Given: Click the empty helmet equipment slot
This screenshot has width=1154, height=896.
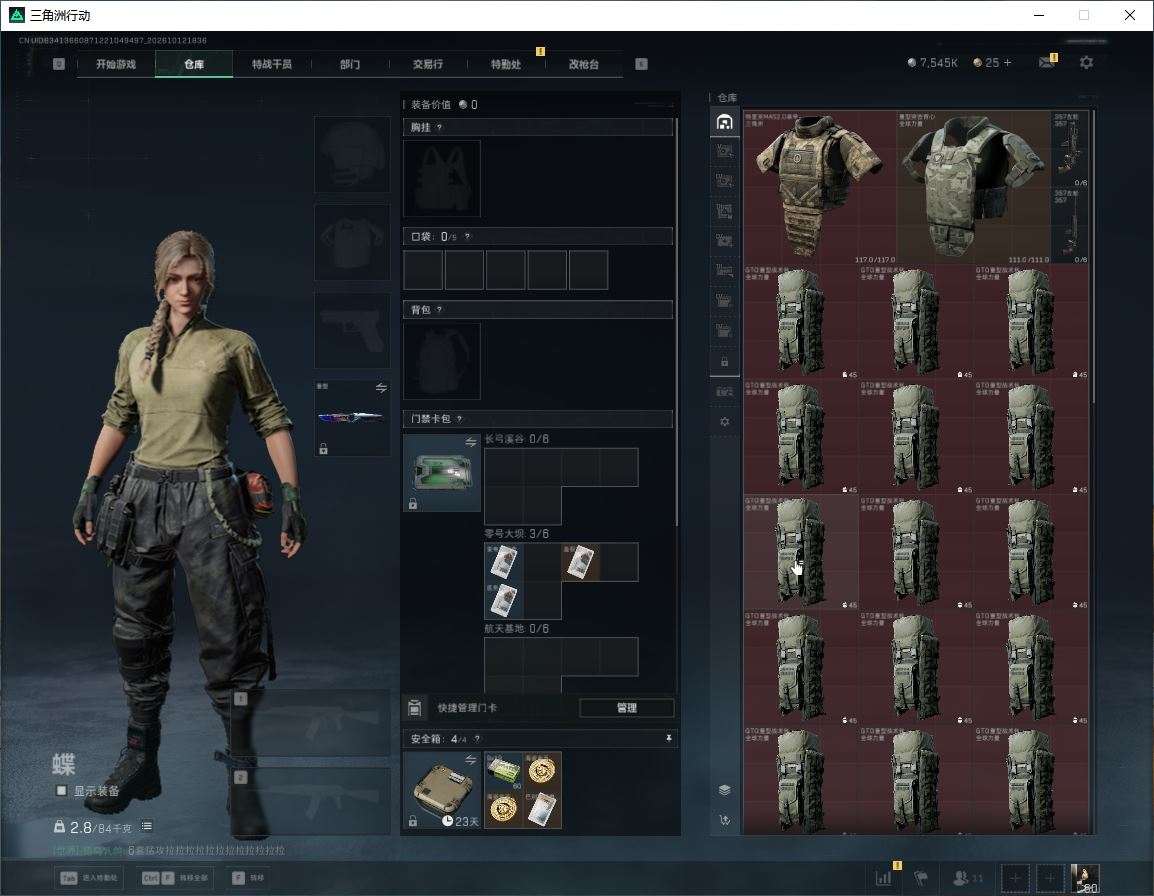Looking at the screenshot, I should [352, 155].
